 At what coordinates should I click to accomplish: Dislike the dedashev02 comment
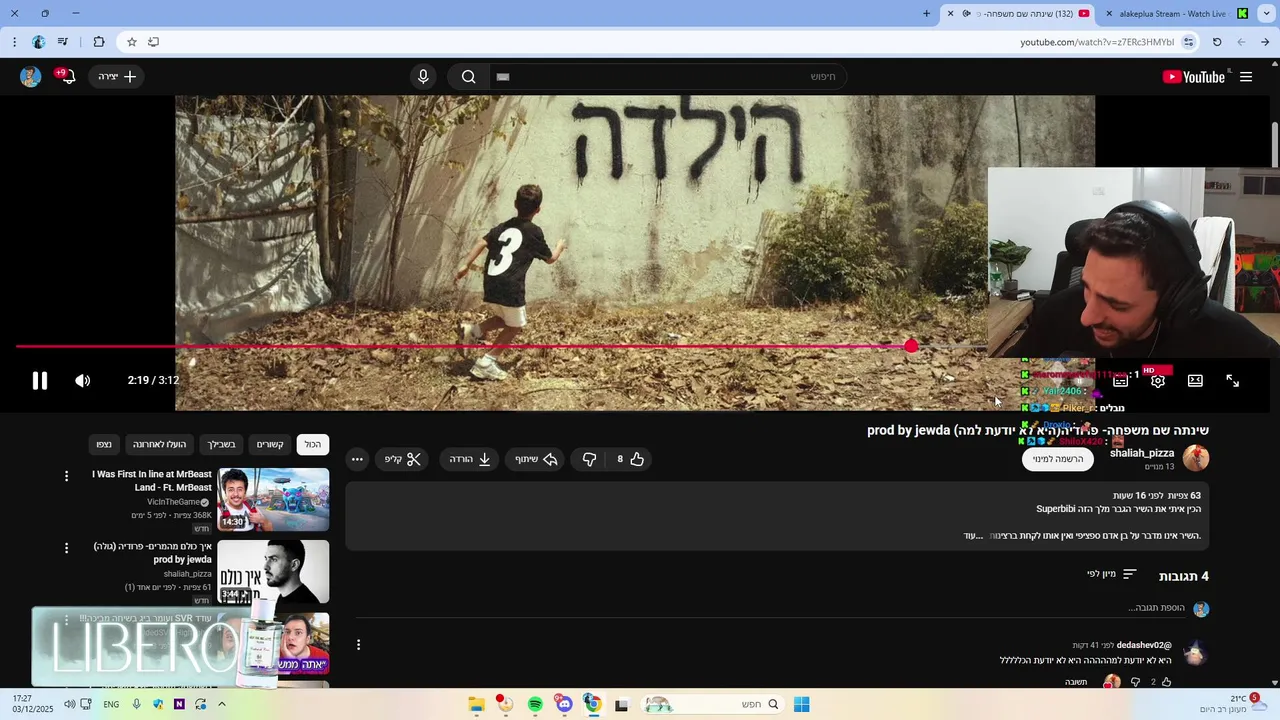[1135, 682]
